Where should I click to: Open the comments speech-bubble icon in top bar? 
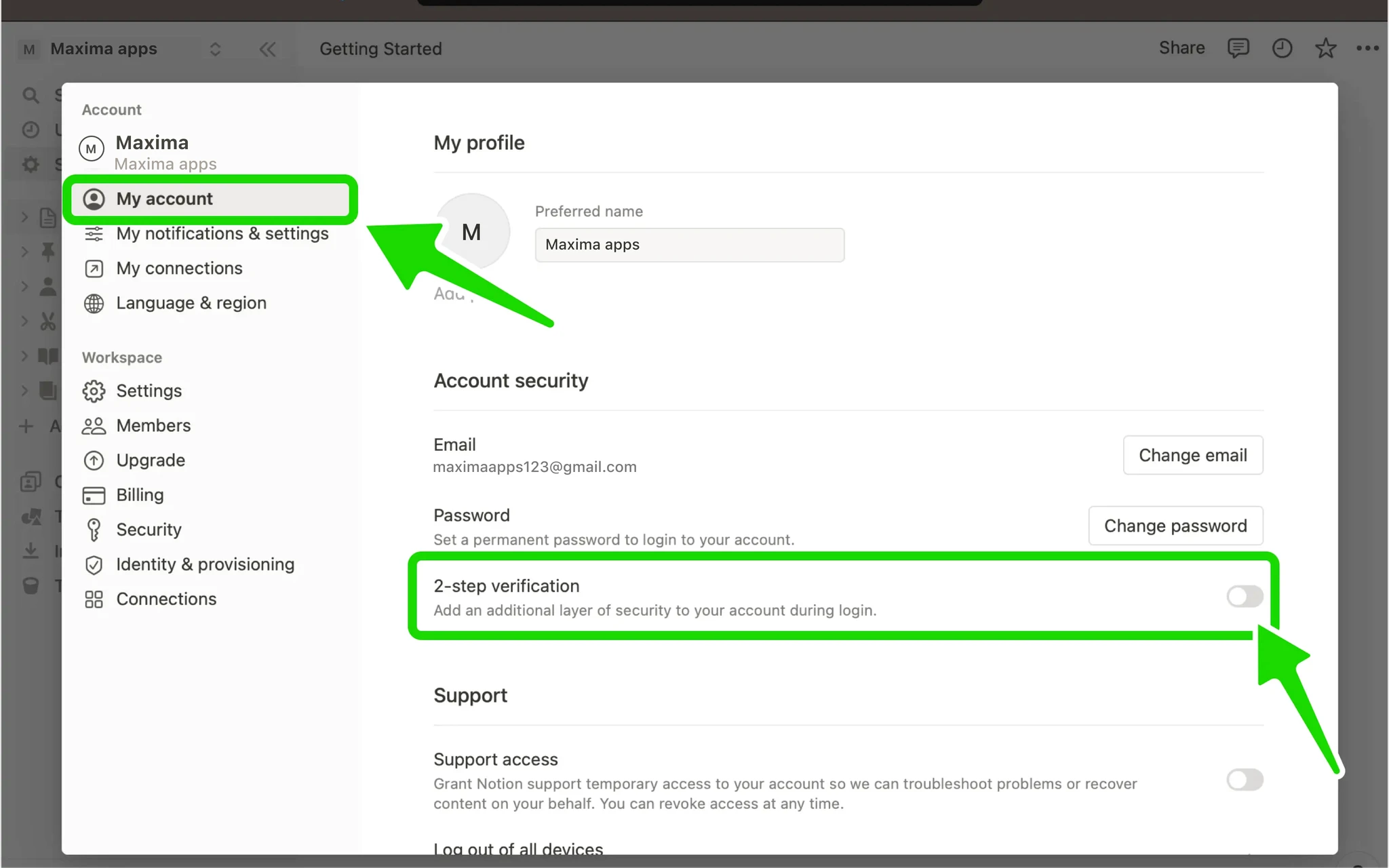coord(1238,48)
